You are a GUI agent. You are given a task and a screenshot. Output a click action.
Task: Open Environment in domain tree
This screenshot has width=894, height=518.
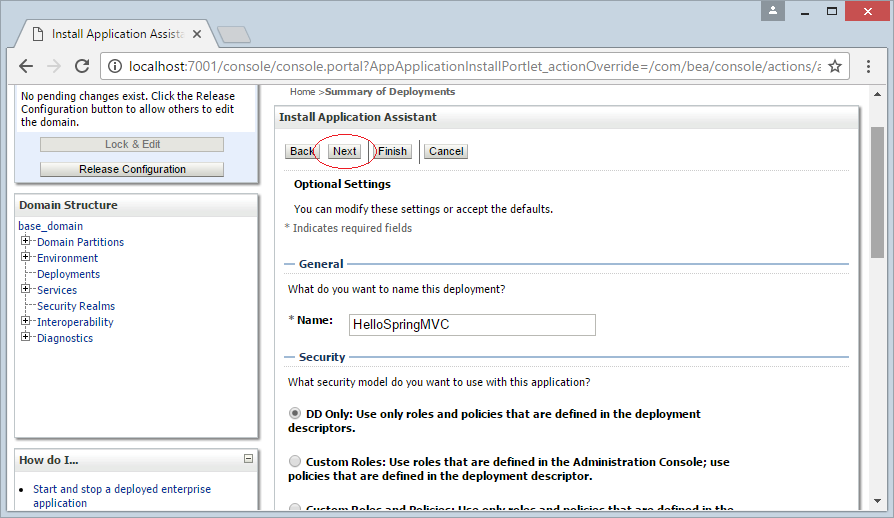click(67, 258)
